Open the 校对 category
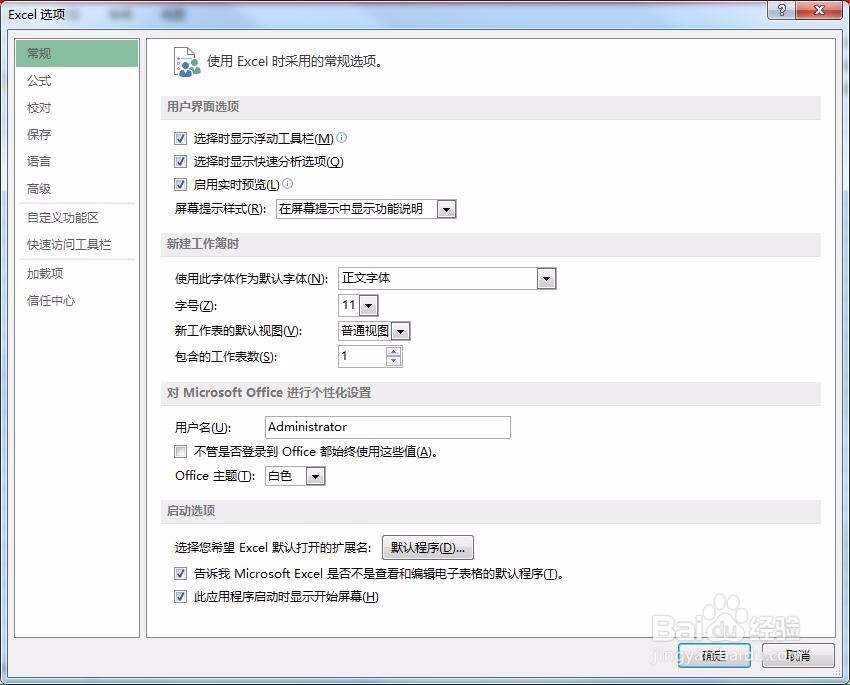 point(77,107)
